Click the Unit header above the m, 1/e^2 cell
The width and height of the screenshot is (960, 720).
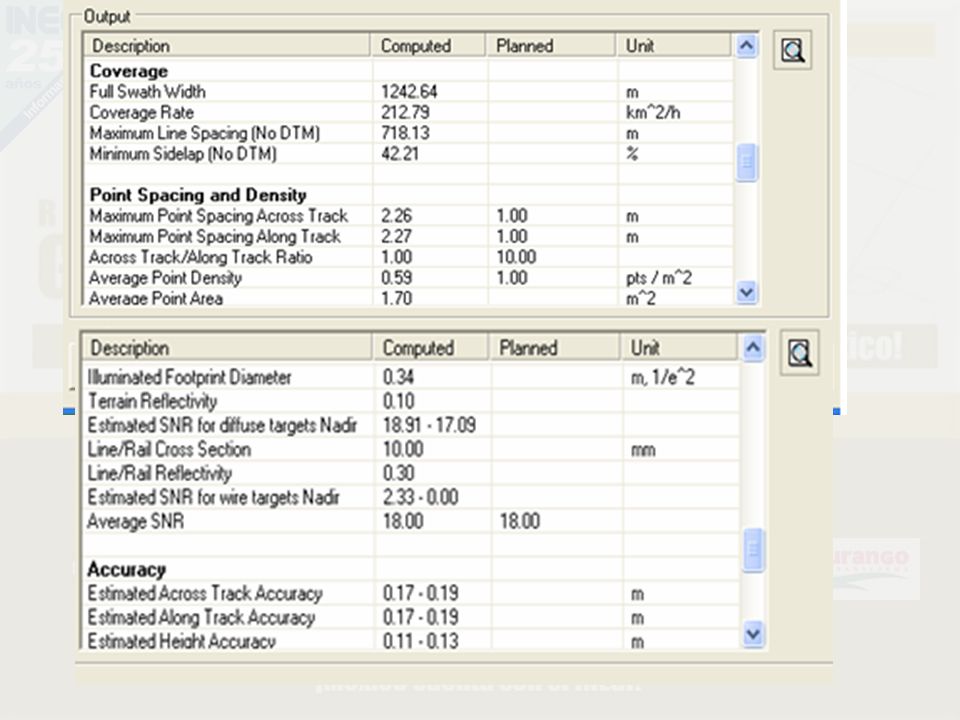pyautogui.click(x=679, y=348)
